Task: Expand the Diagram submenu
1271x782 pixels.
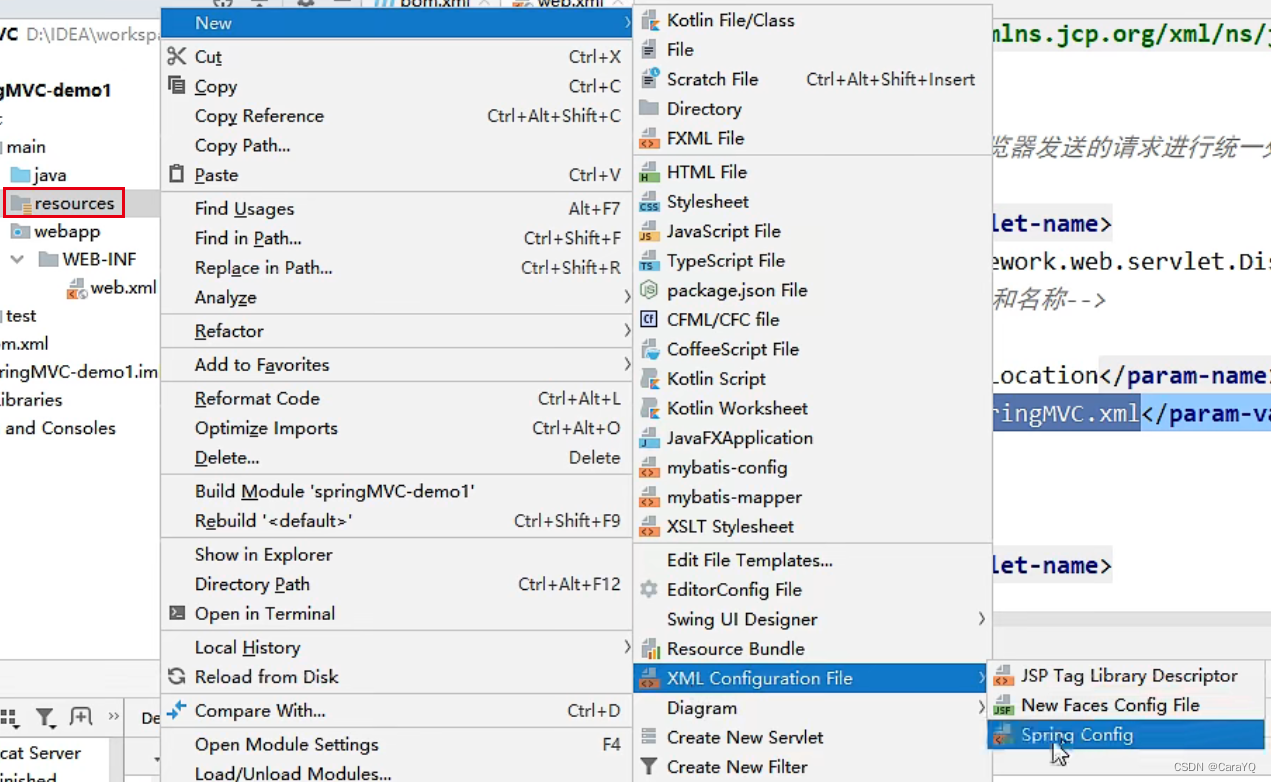Action: pos(982,708)
